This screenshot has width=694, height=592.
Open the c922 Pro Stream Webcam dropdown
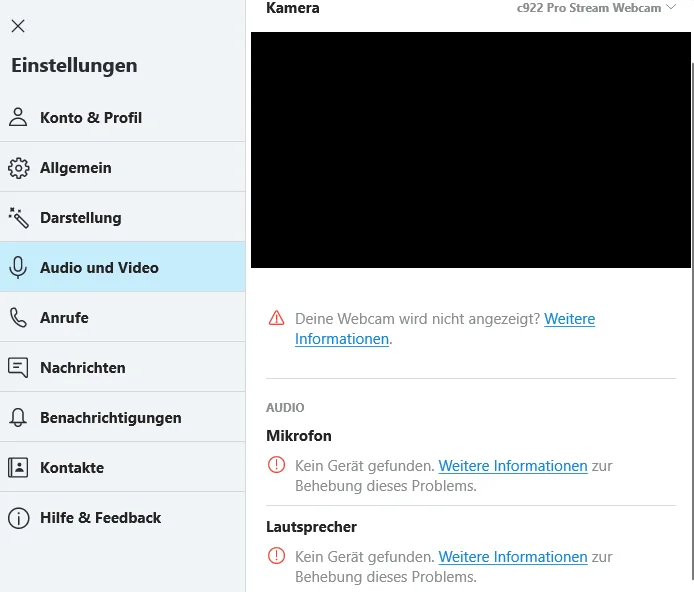[x=596, y=8]
